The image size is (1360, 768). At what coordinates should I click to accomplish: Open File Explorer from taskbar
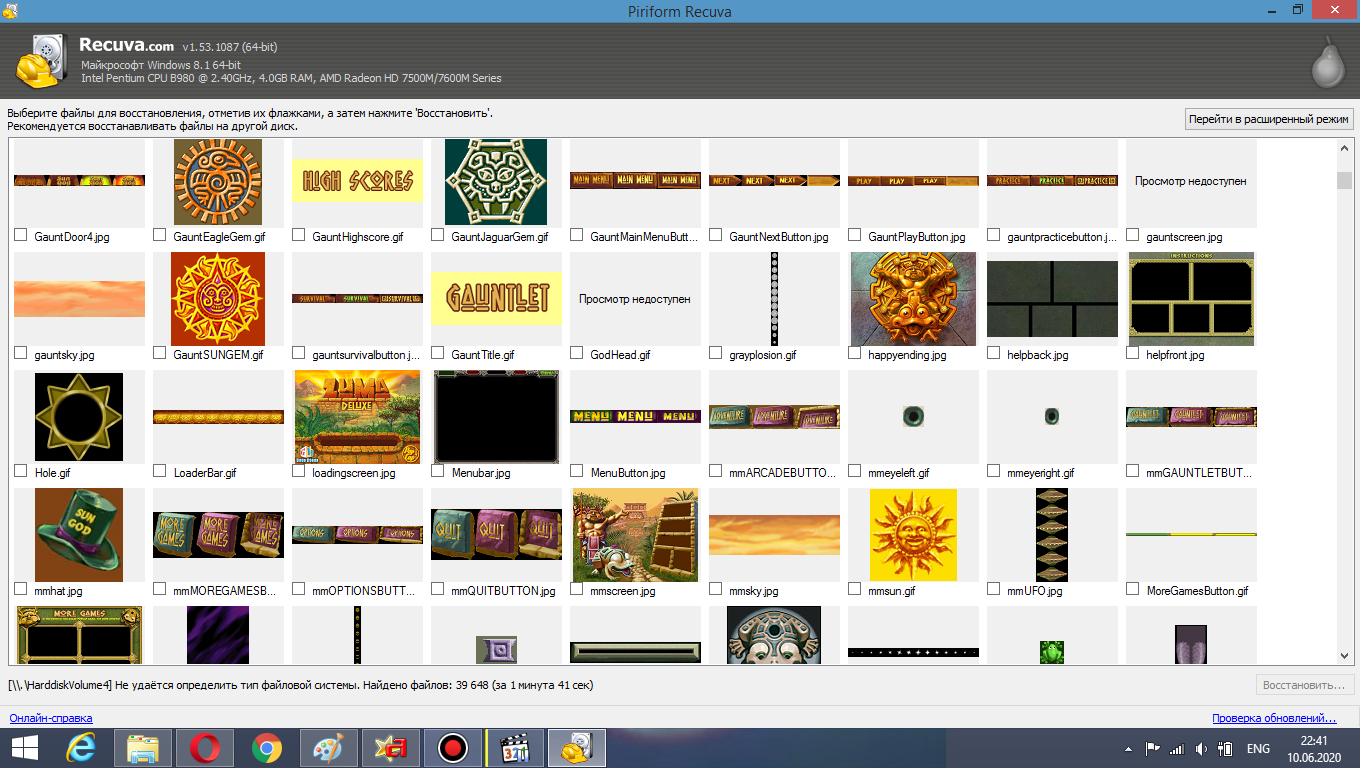[x=143, y=747]
